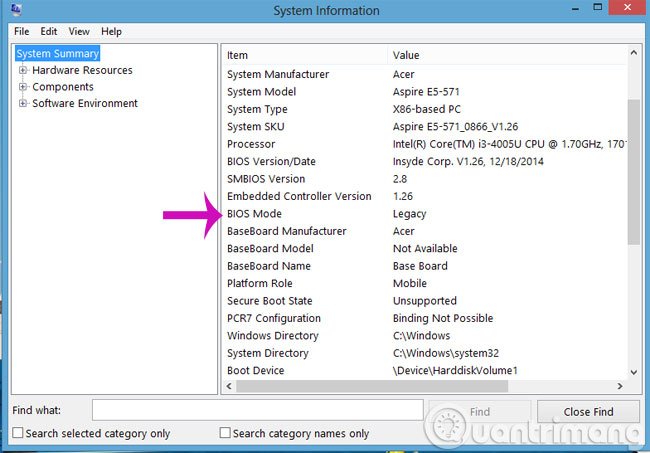
Task: Click the vertical scrollbar up arrow
Action: 633,53
